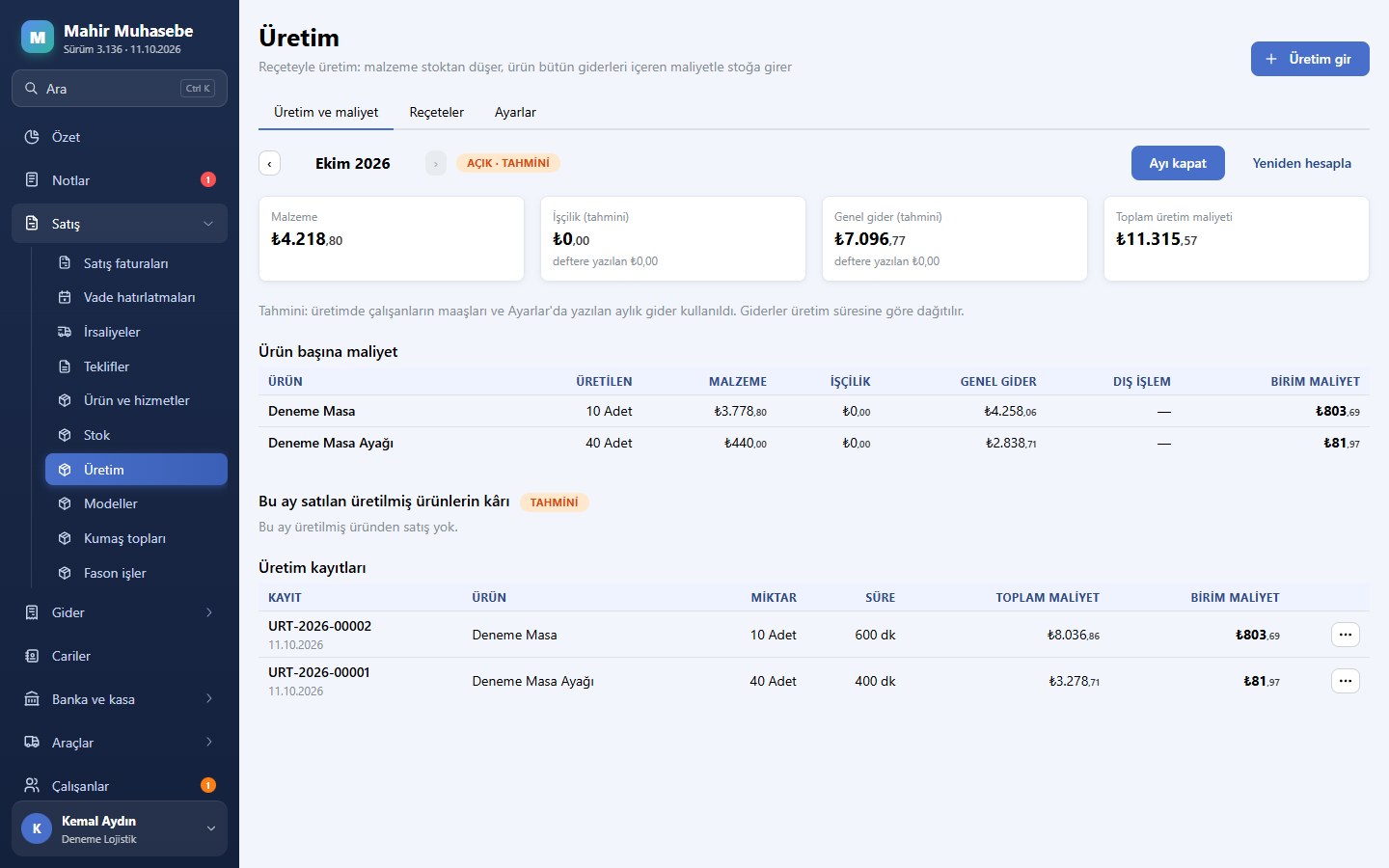
Task: Open the Ayarlar tab
Action: pyautogui.click(x=515, y=112)
